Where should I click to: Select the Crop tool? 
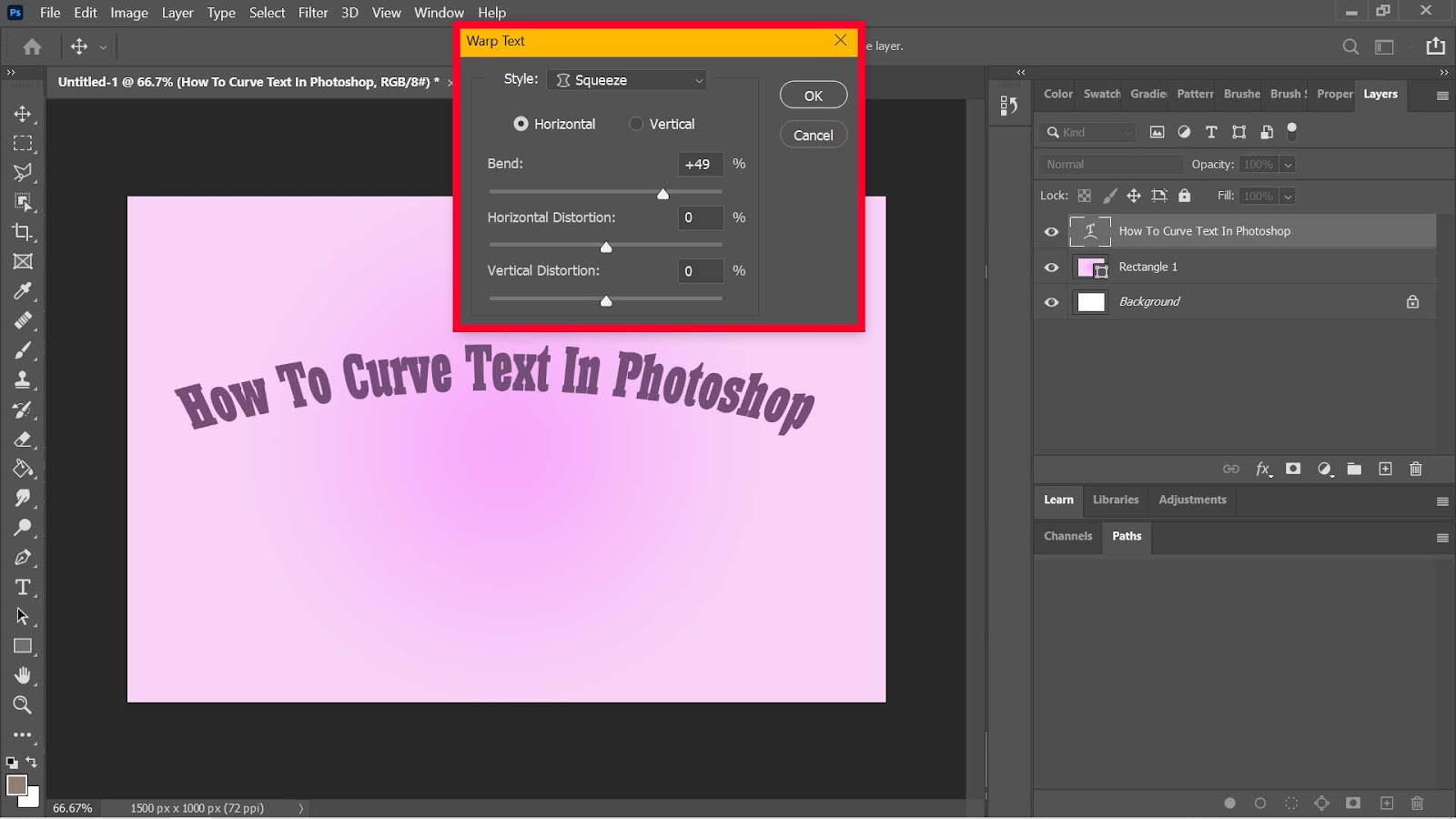coord(23,232)
